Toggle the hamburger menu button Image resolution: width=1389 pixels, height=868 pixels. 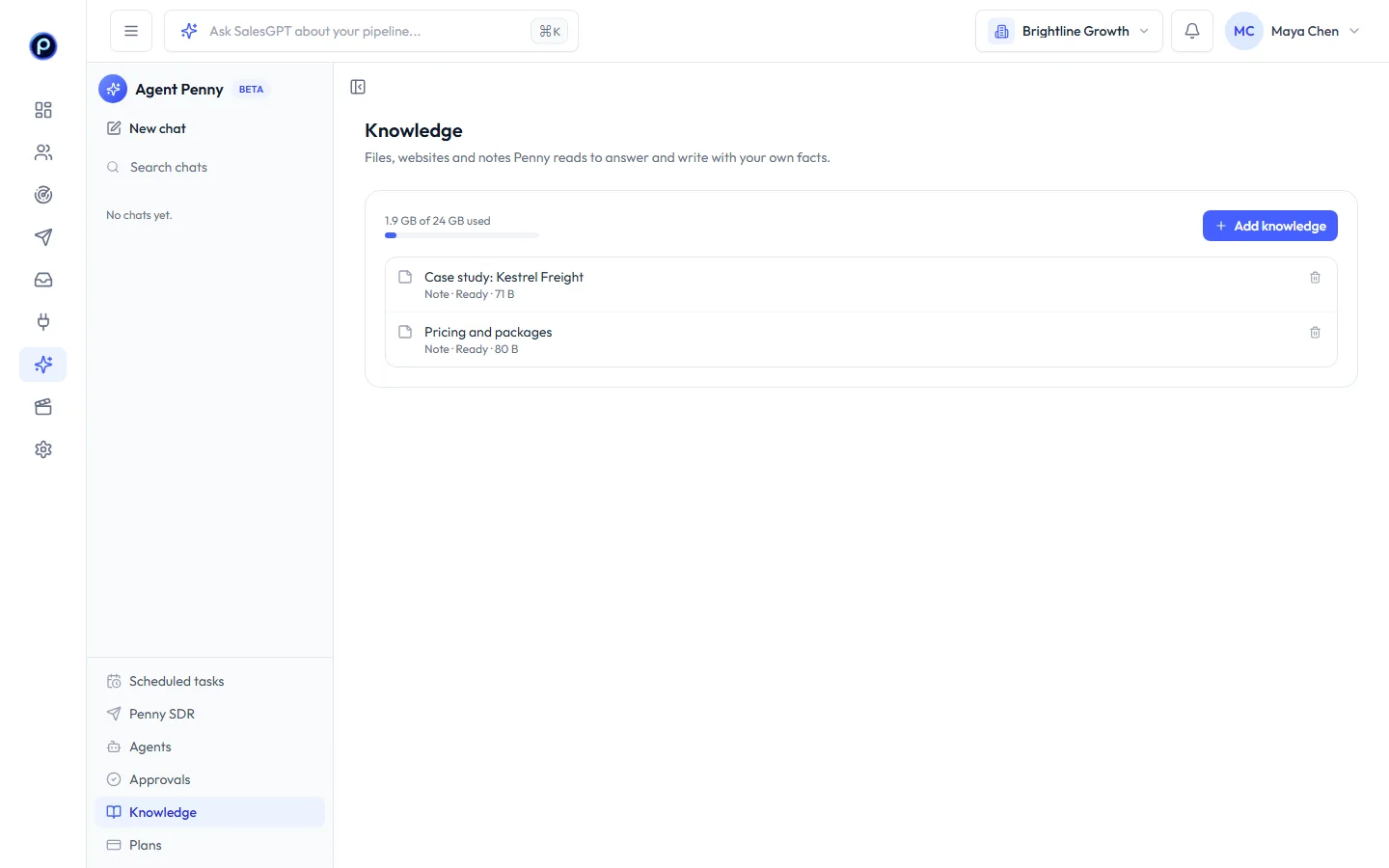131,31
